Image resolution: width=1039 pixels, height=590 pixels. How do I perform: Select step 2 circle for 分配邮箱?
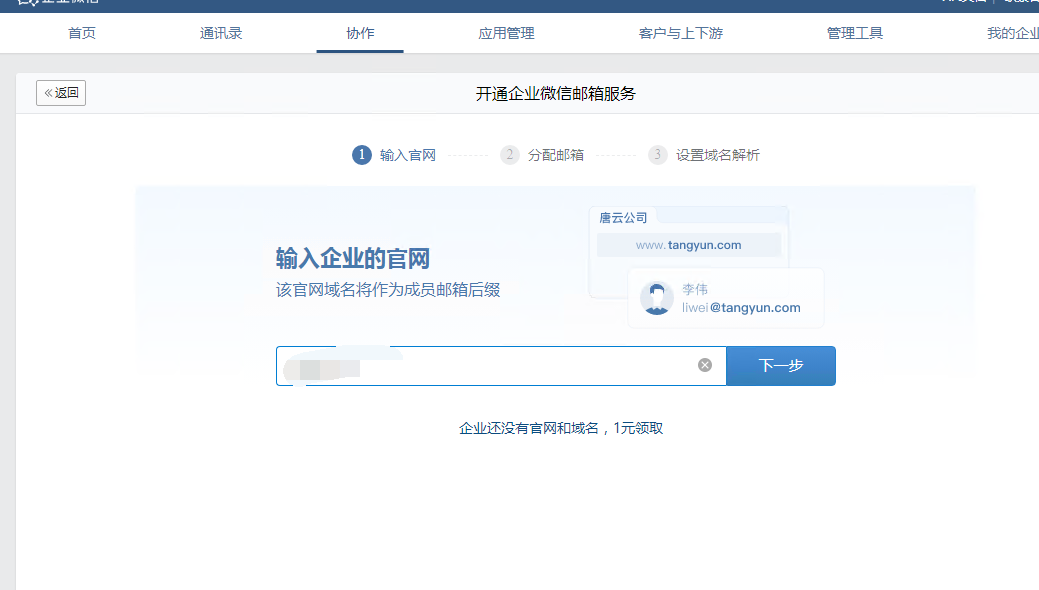coord(510,155)
